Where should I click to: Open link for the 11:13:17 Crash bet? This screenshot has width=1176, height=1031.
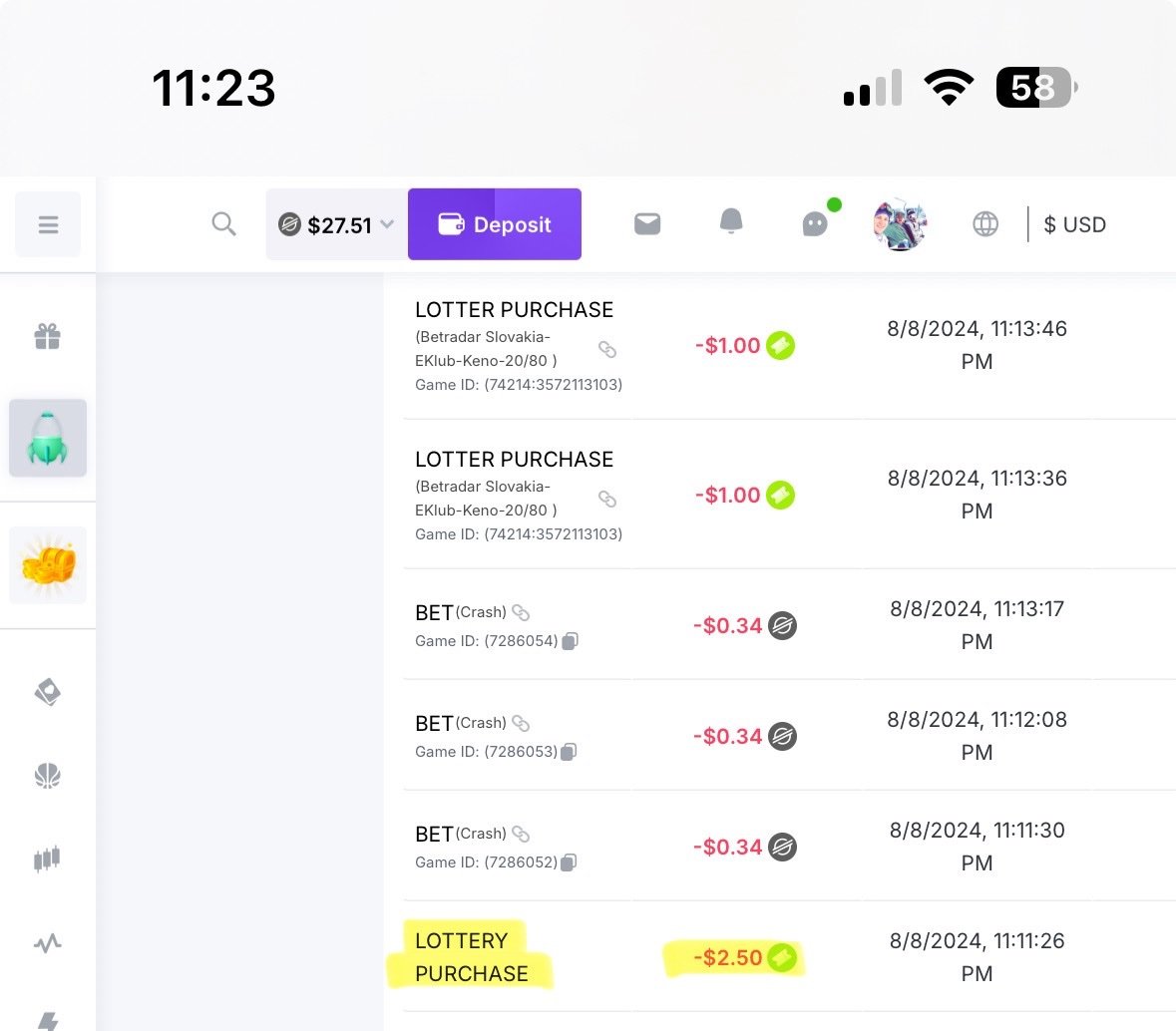(x=521, y=612)
